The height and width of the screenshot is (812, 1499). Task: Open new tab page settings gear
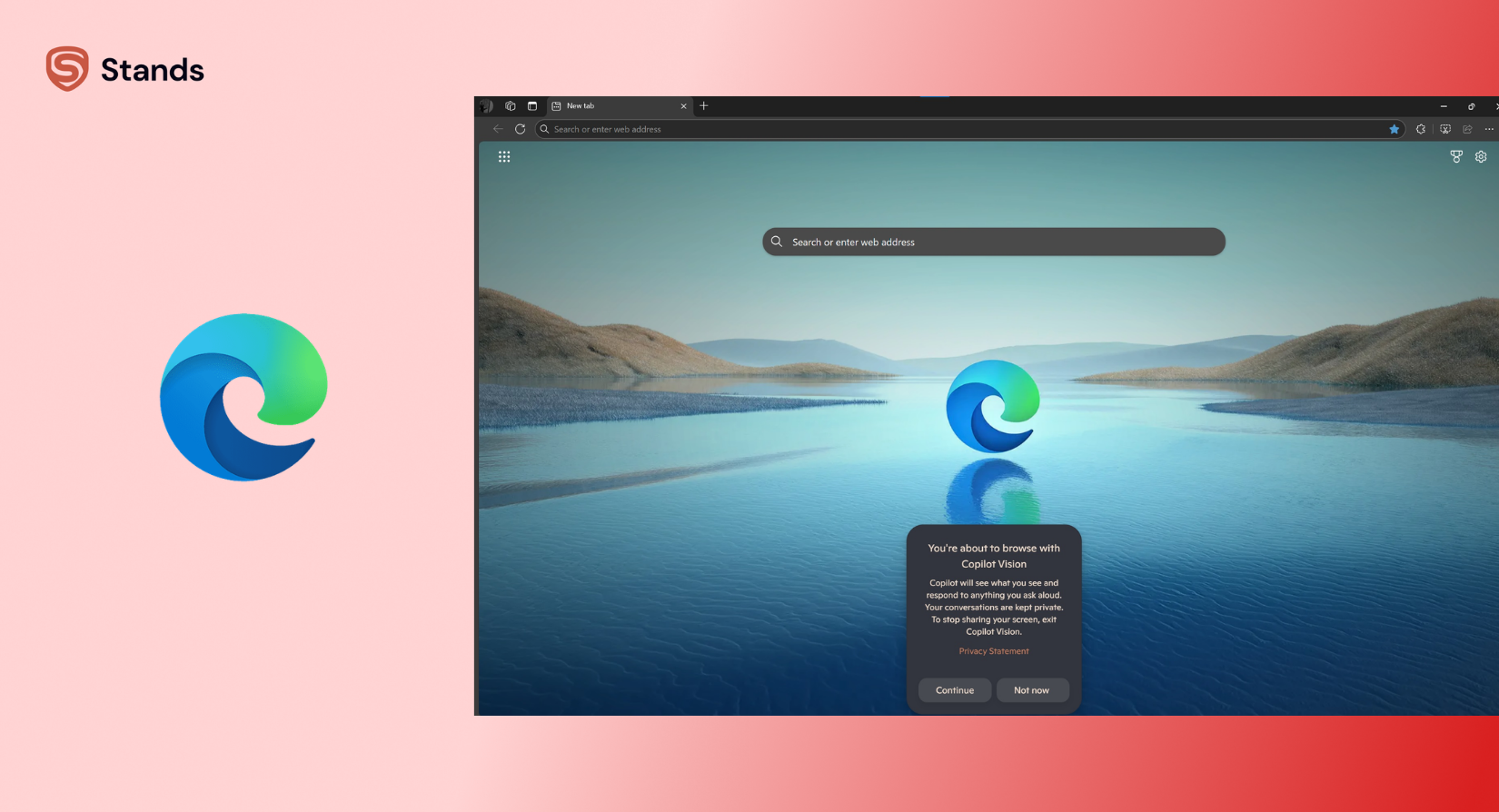pos(1481,157)
